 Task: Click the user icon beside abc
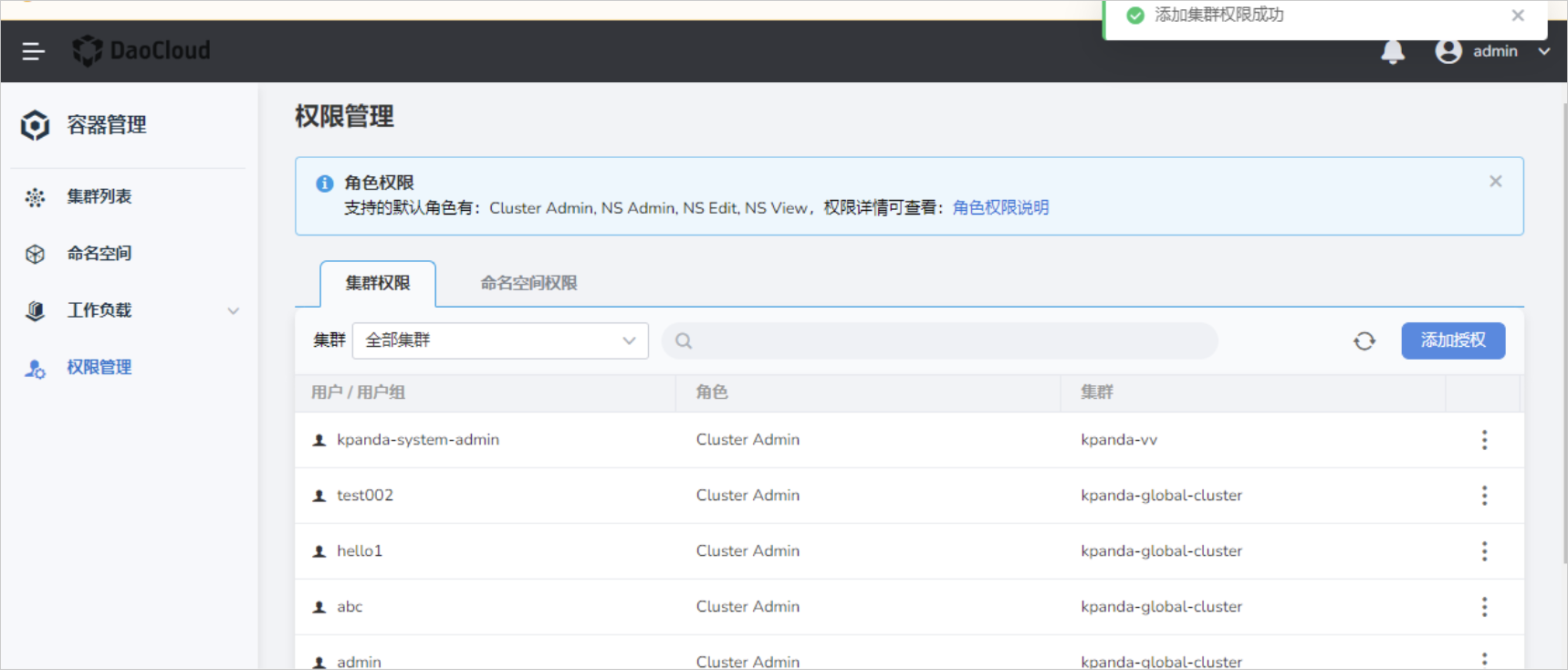tap(319, 607)
